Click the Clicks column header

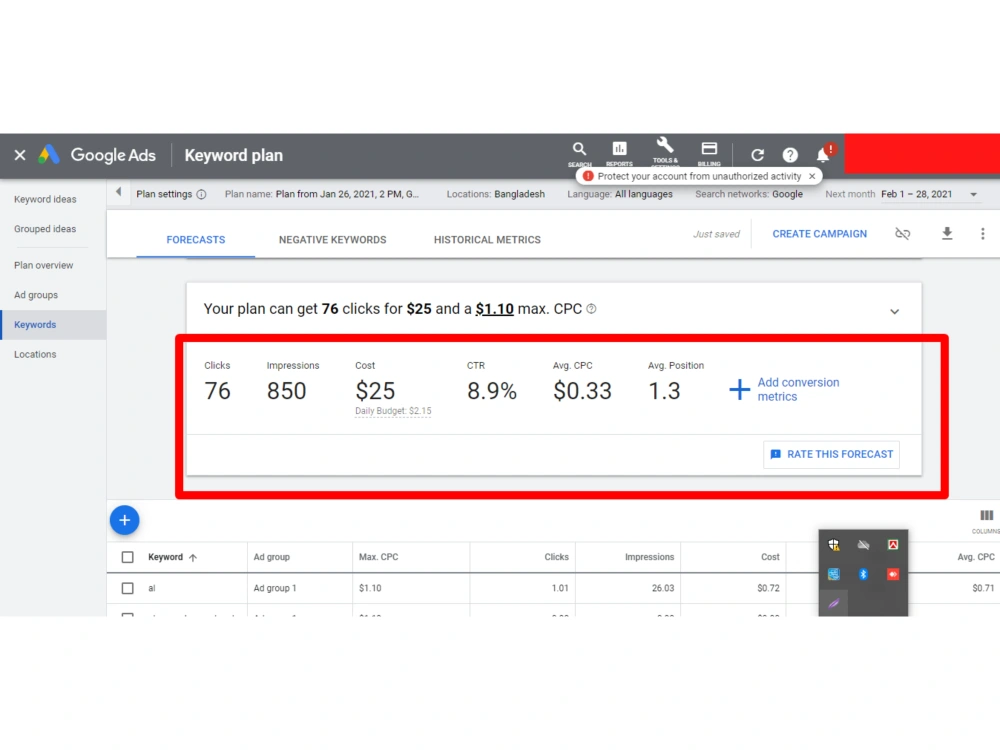[x=556, y=557]
